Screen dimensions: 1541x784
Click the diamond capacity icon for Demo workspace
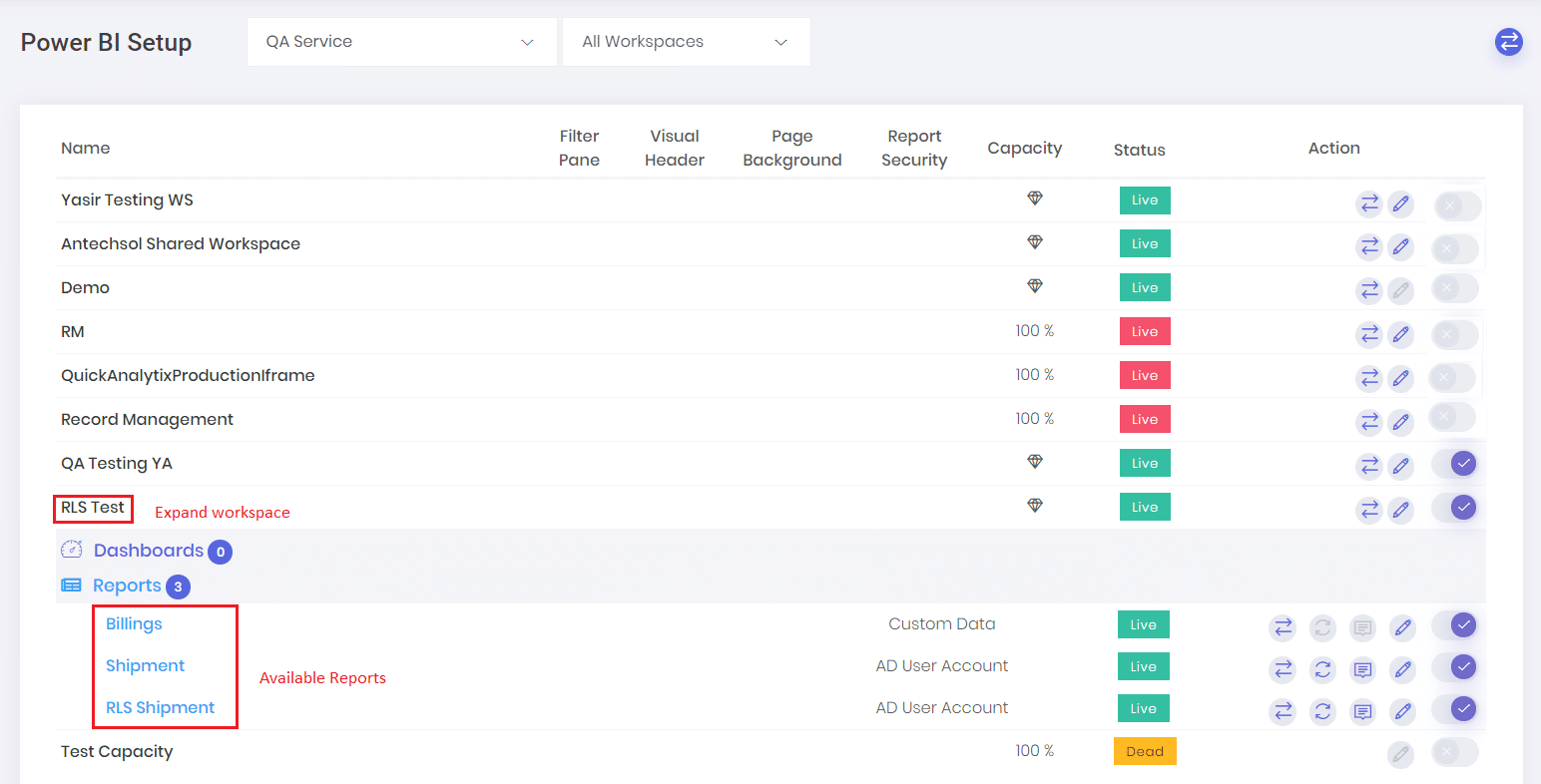pos(1035,285)
